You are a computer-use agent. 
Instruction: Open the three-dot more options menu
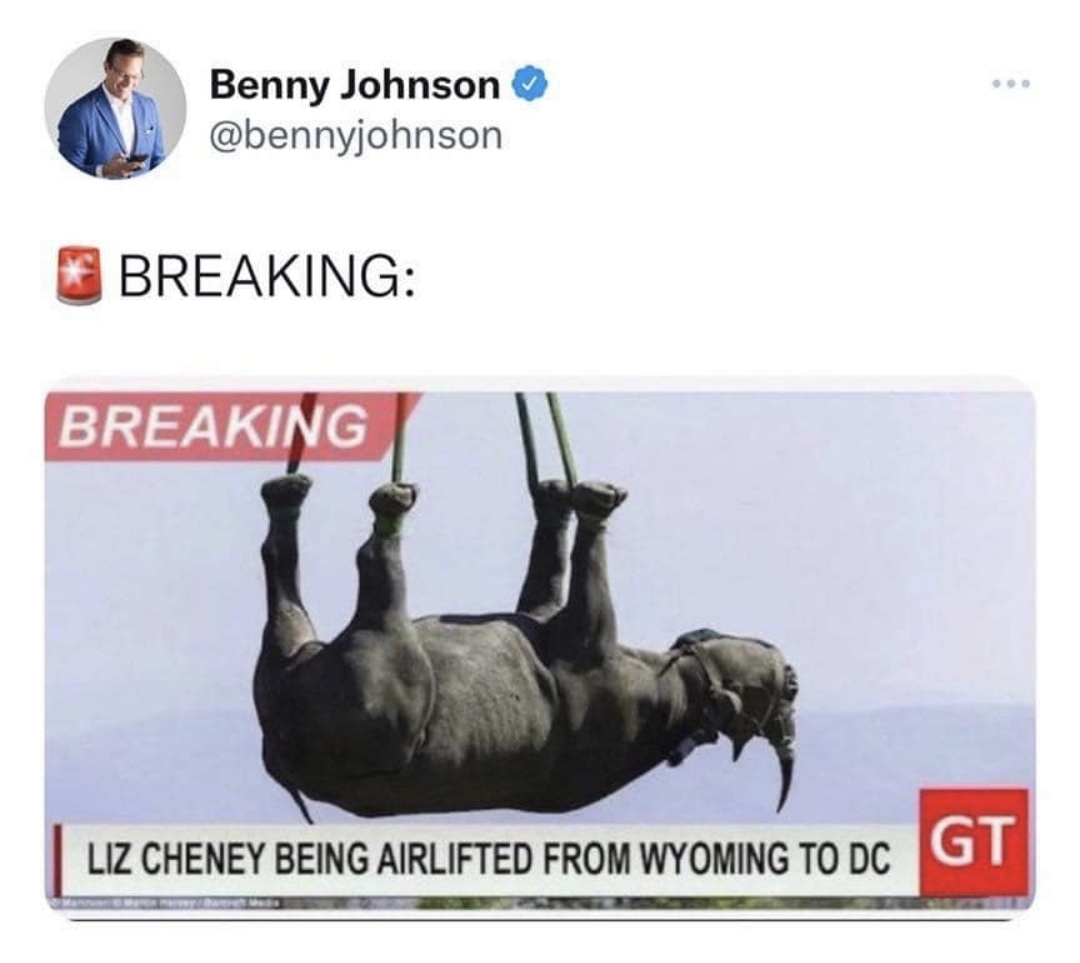1010,84
